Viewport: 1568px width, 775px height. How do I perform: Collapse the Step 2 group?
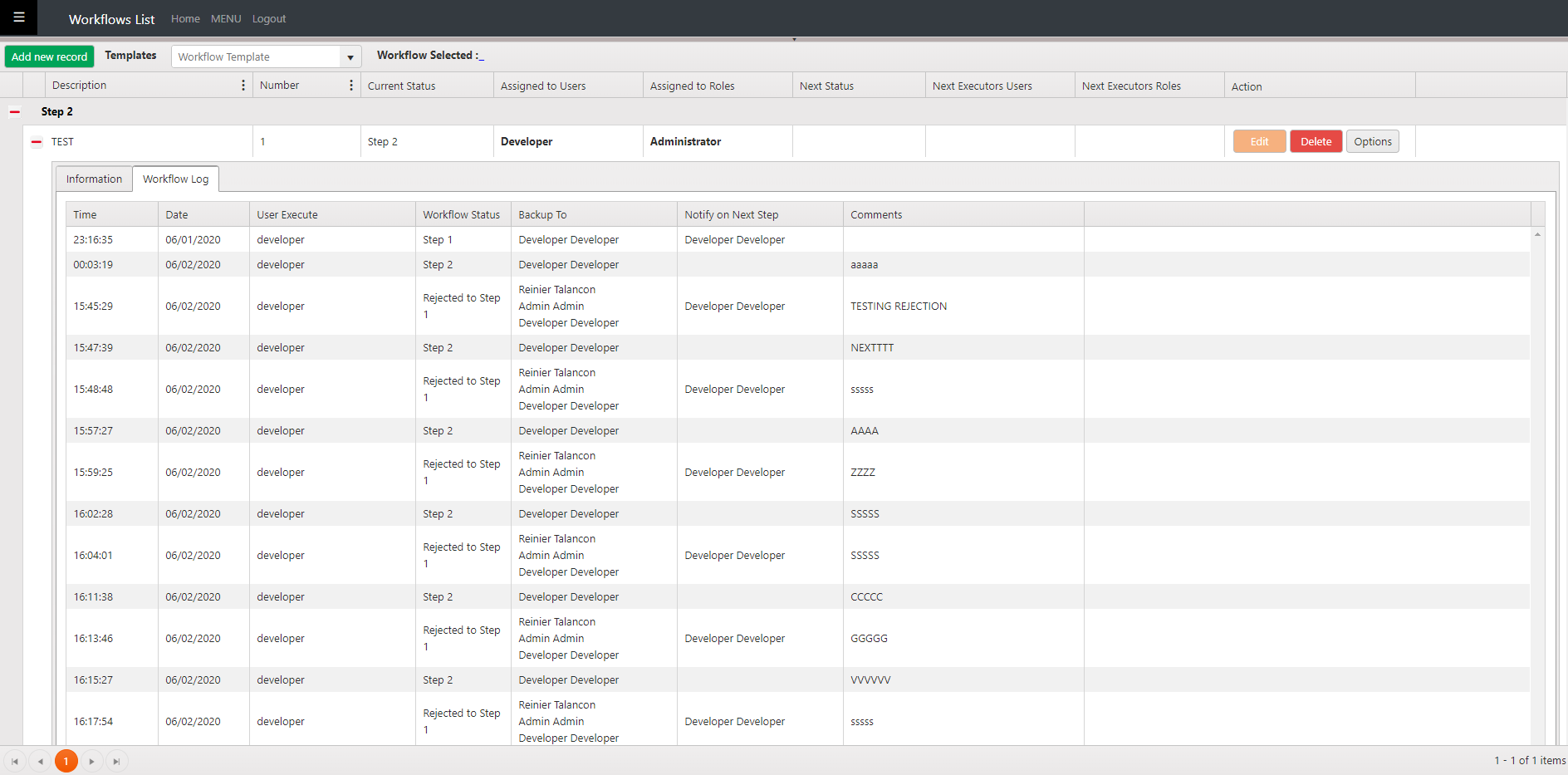click(x=15, y=112)
